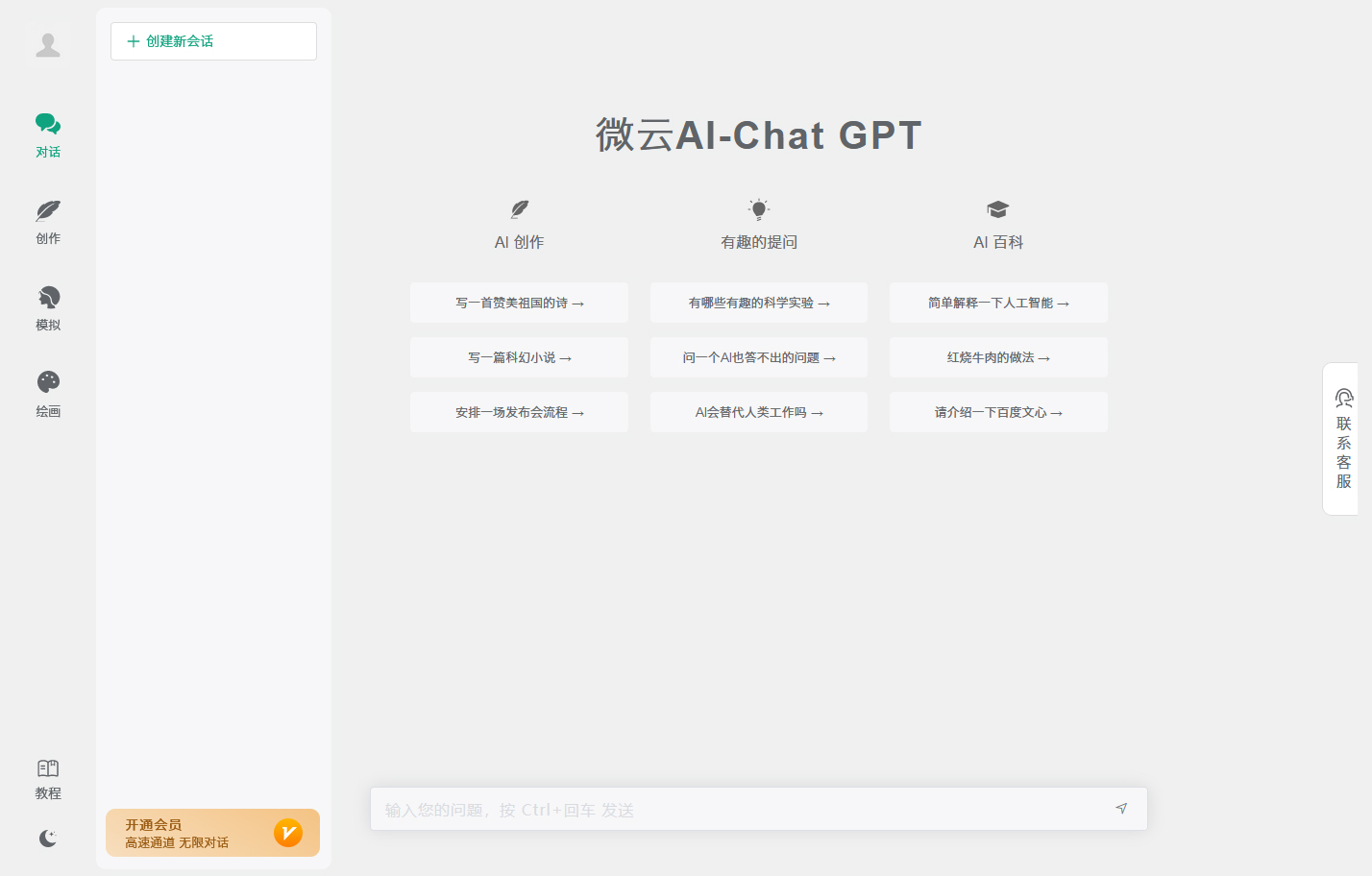Viewport: 1372px width, 876px height.
Task: Choose prompt 写一篇科幻小说
Action: (x=519, y=357)
